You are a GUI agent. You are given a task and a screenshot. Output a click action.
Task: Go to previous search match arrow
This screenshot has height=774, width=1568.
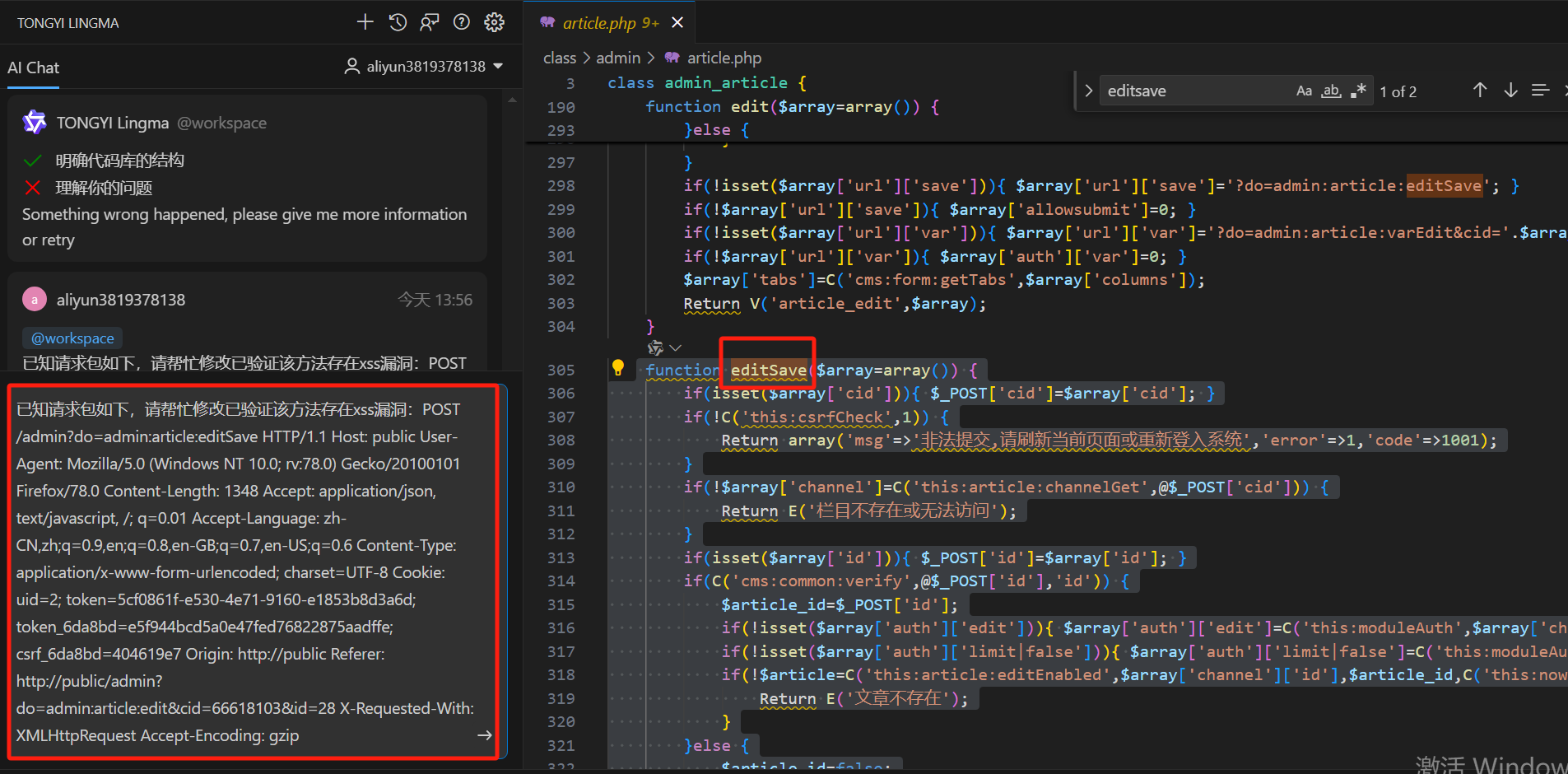1480,91
